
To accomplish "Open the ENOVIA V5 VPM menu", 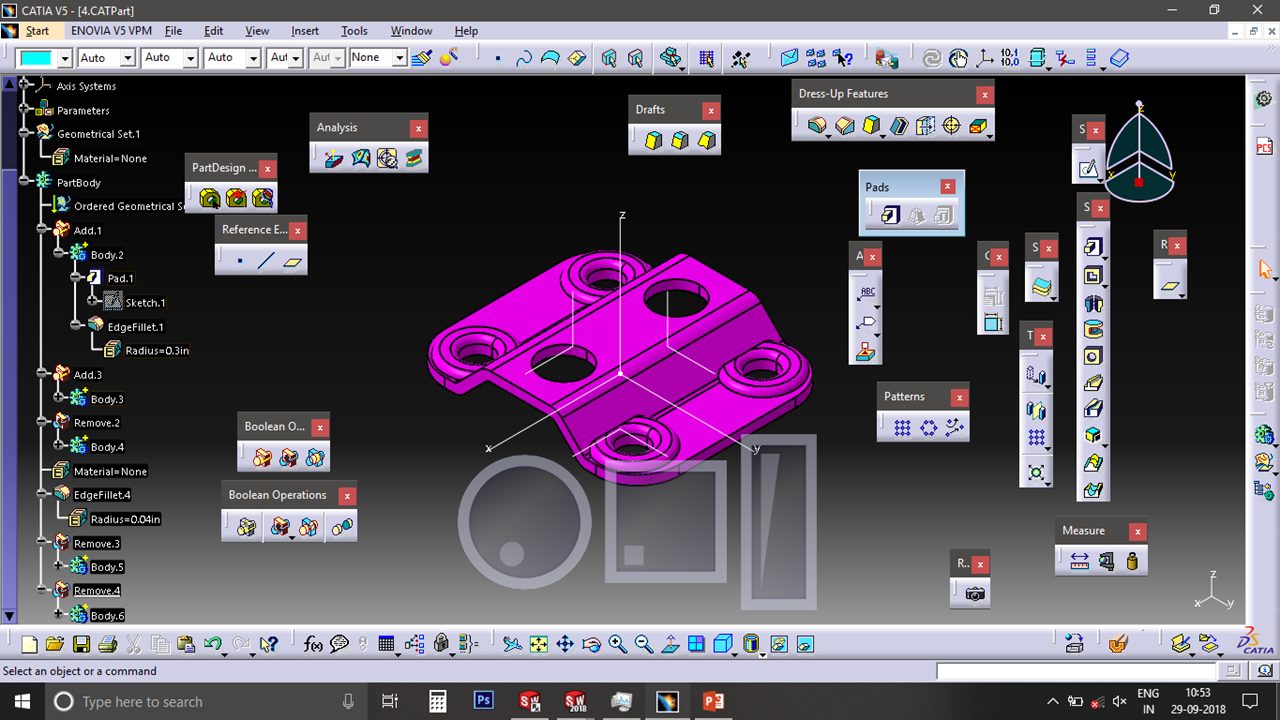I will (x=111, y=31).
